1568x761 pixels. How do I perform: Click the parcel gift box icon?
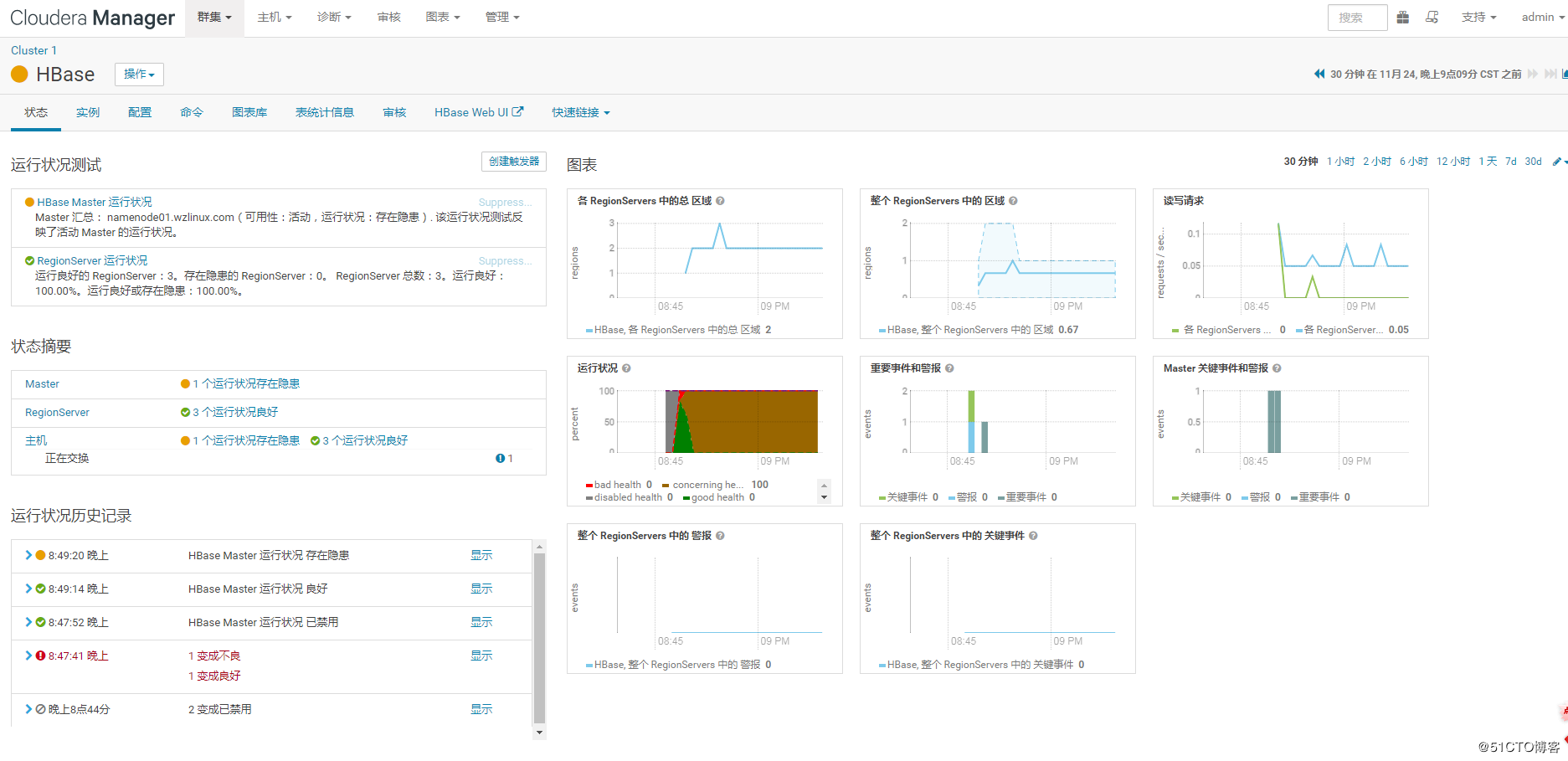tap(1403, 18)
